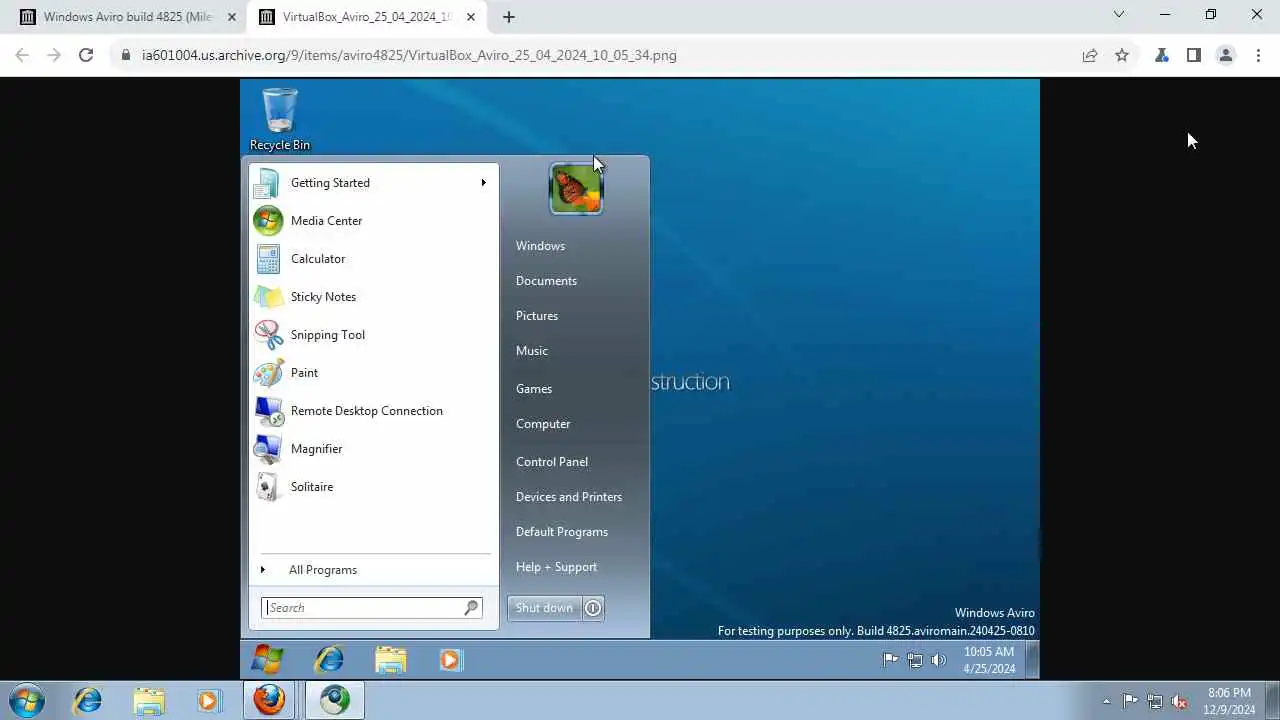Open Devices and Printers
The image size is (1280, 720).
[x=569, y=497]
